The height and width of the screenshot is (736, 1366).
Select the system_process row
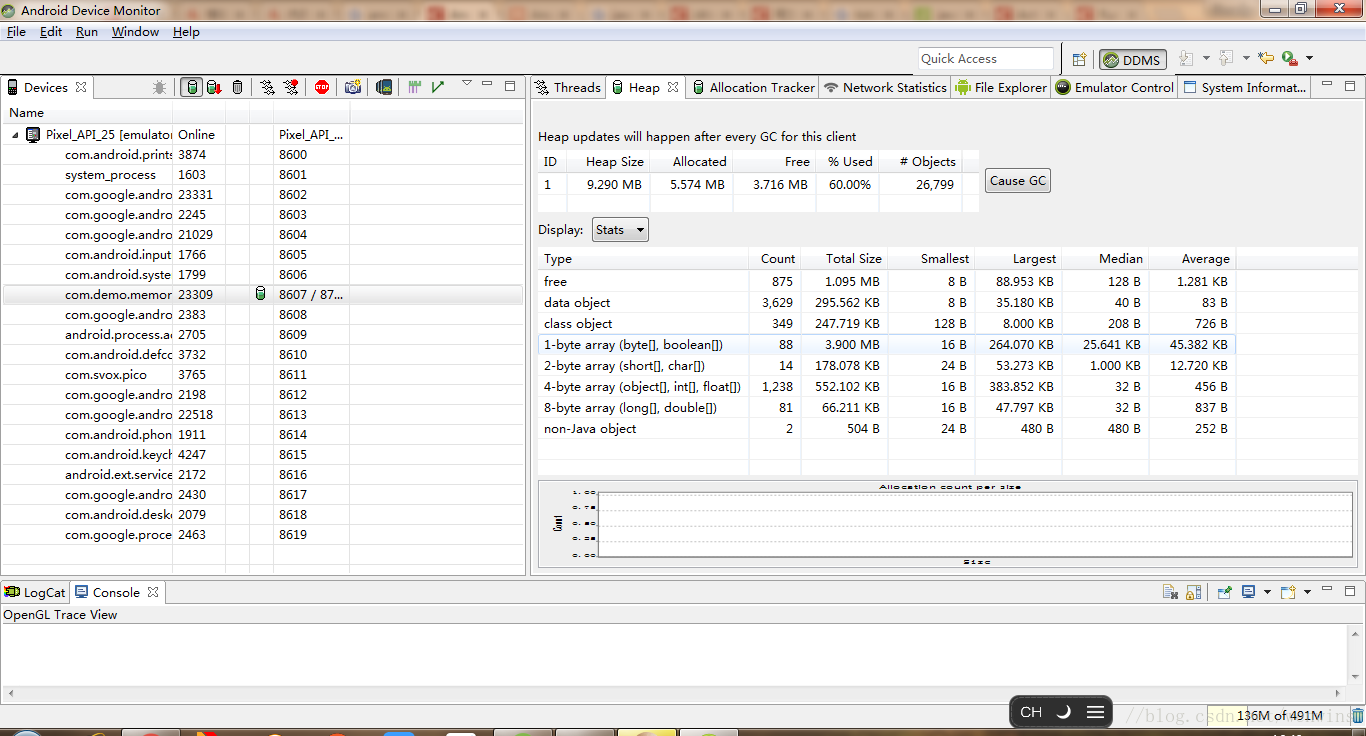pos(262,175)
